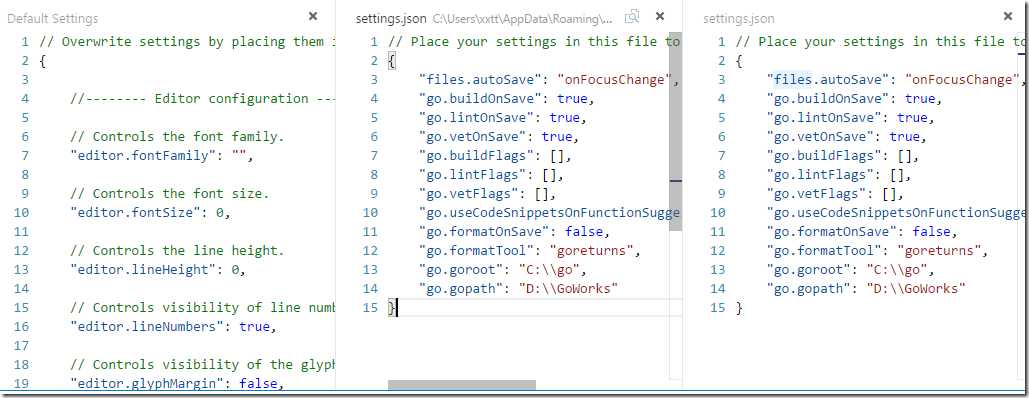Click "go.vetOnSave" key in the middle editor

472,137
